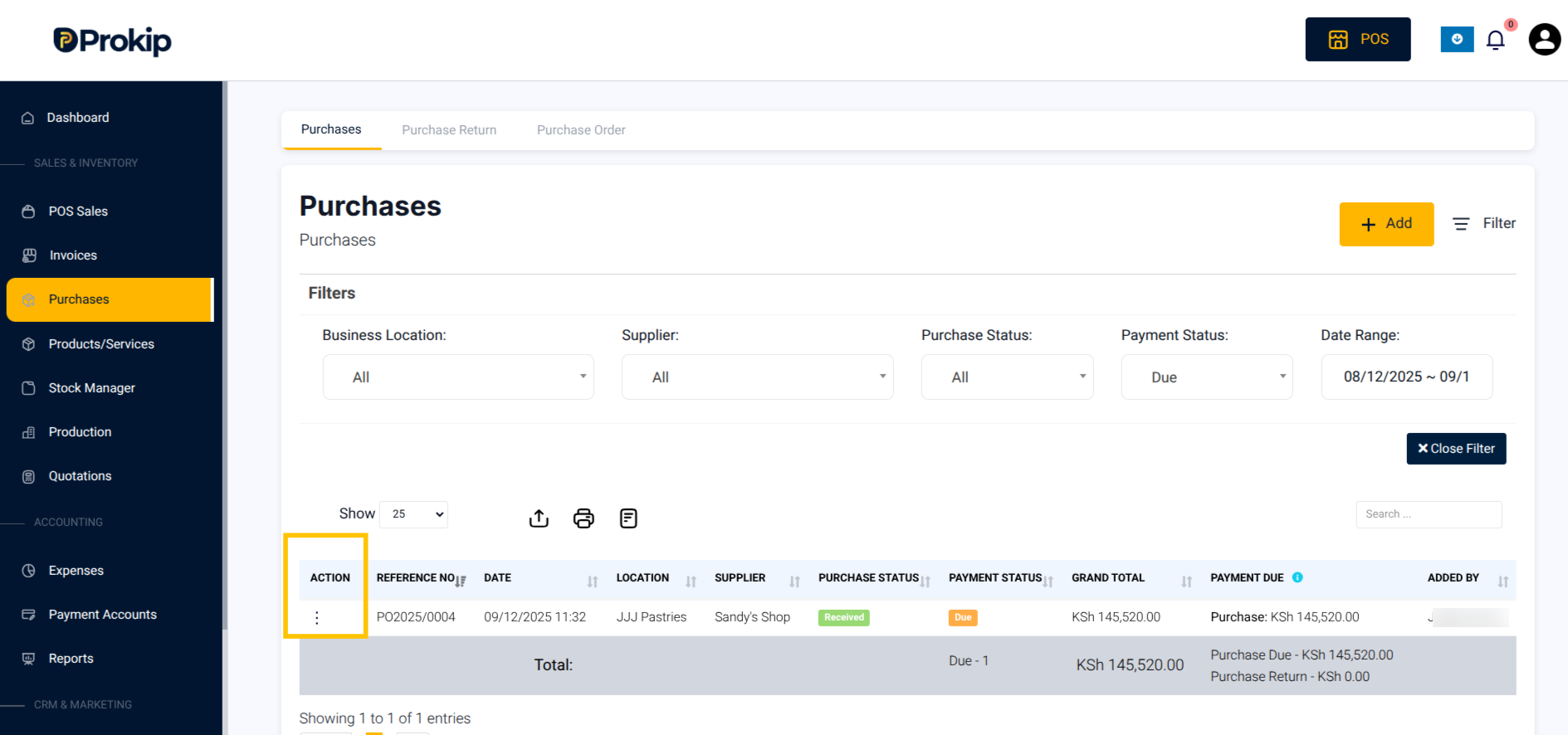
Task: Open the POS terminal button
Action: [1357, 39]
